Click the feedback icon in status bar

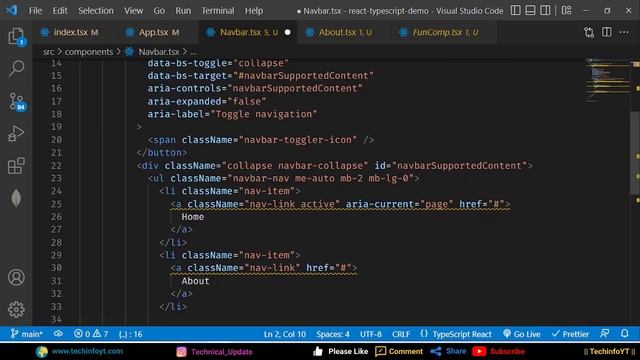pos(605,334)
